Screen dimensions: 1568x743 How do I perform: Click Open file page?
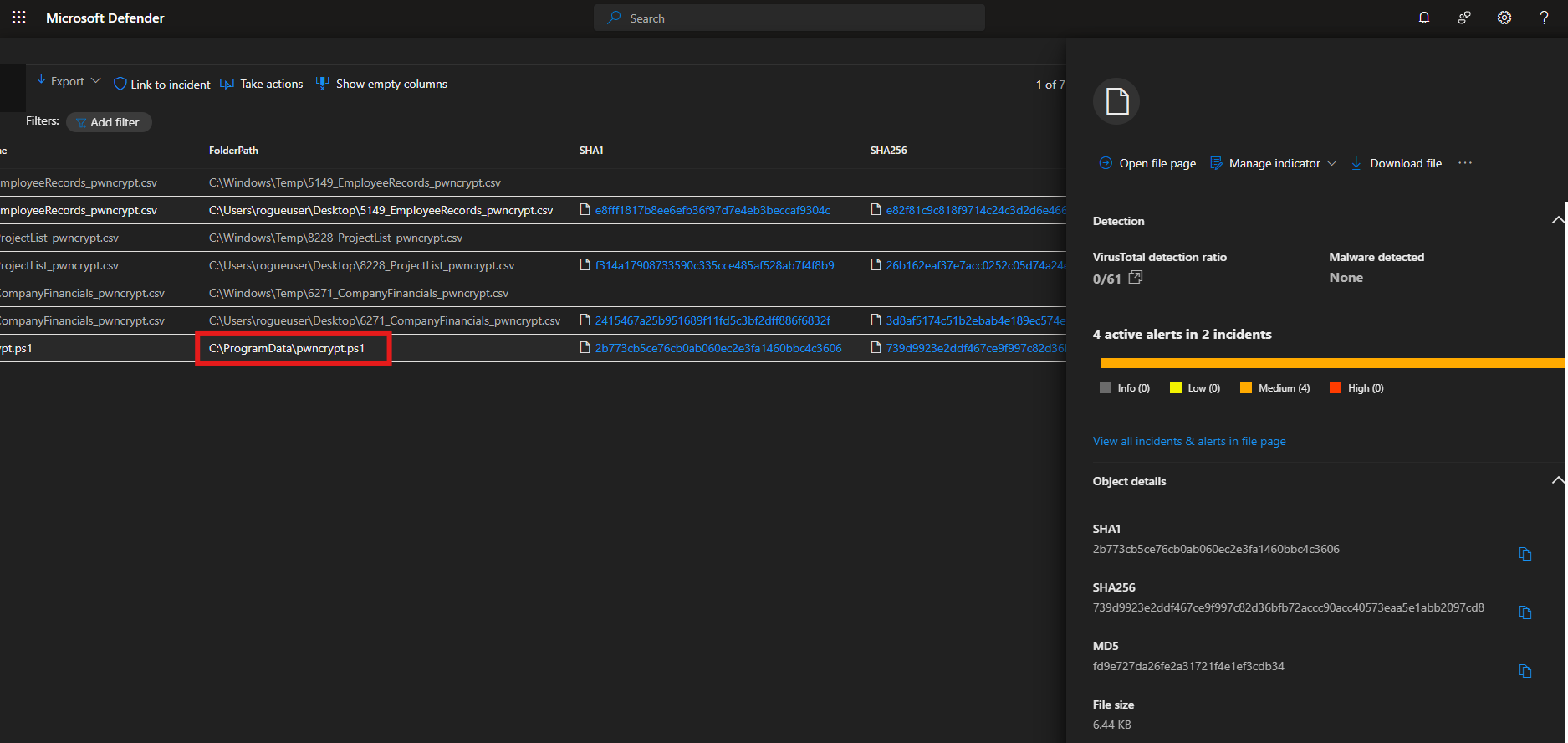[x=1147, y=163]
